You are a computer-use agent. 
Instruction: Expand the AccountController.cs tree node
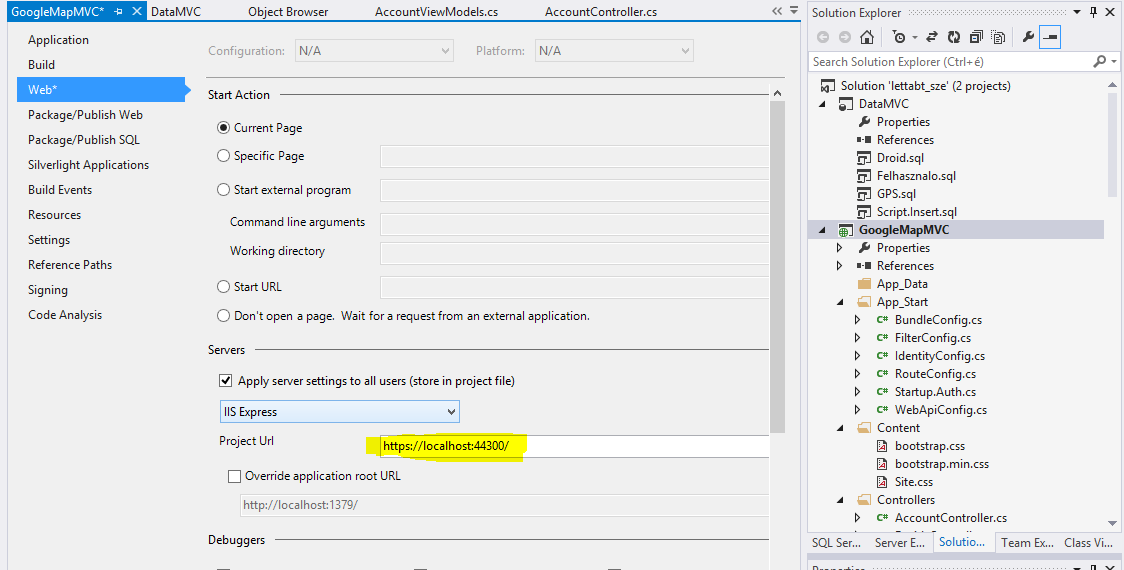(858, 518)
